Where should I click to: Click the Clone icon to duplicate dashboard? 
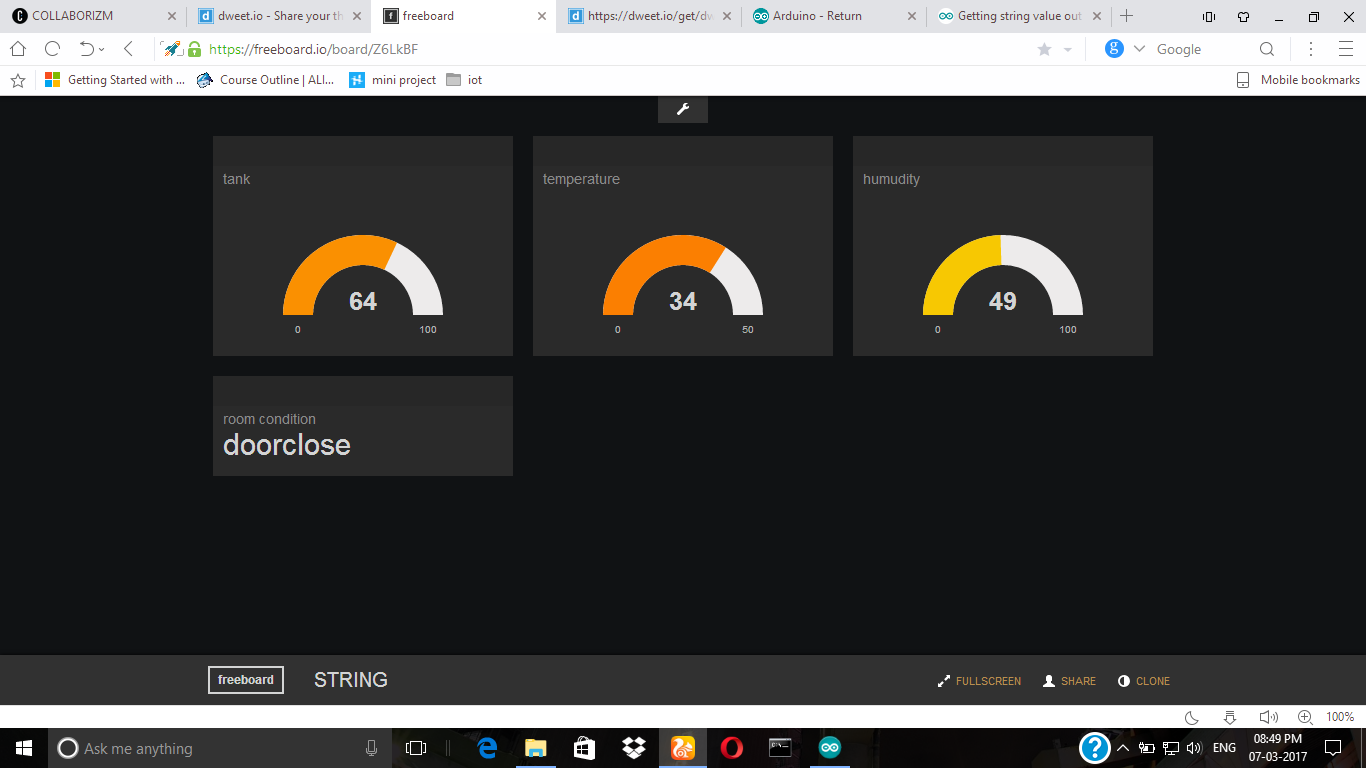[1126, 681]
